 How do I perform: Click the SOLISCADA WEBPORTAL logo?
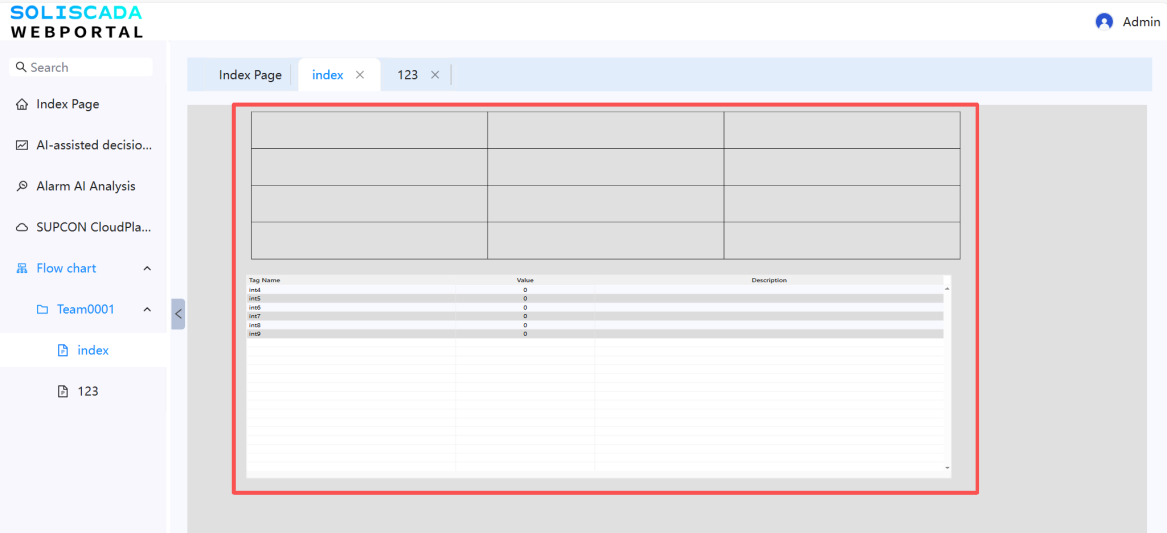tap(76, 22)
